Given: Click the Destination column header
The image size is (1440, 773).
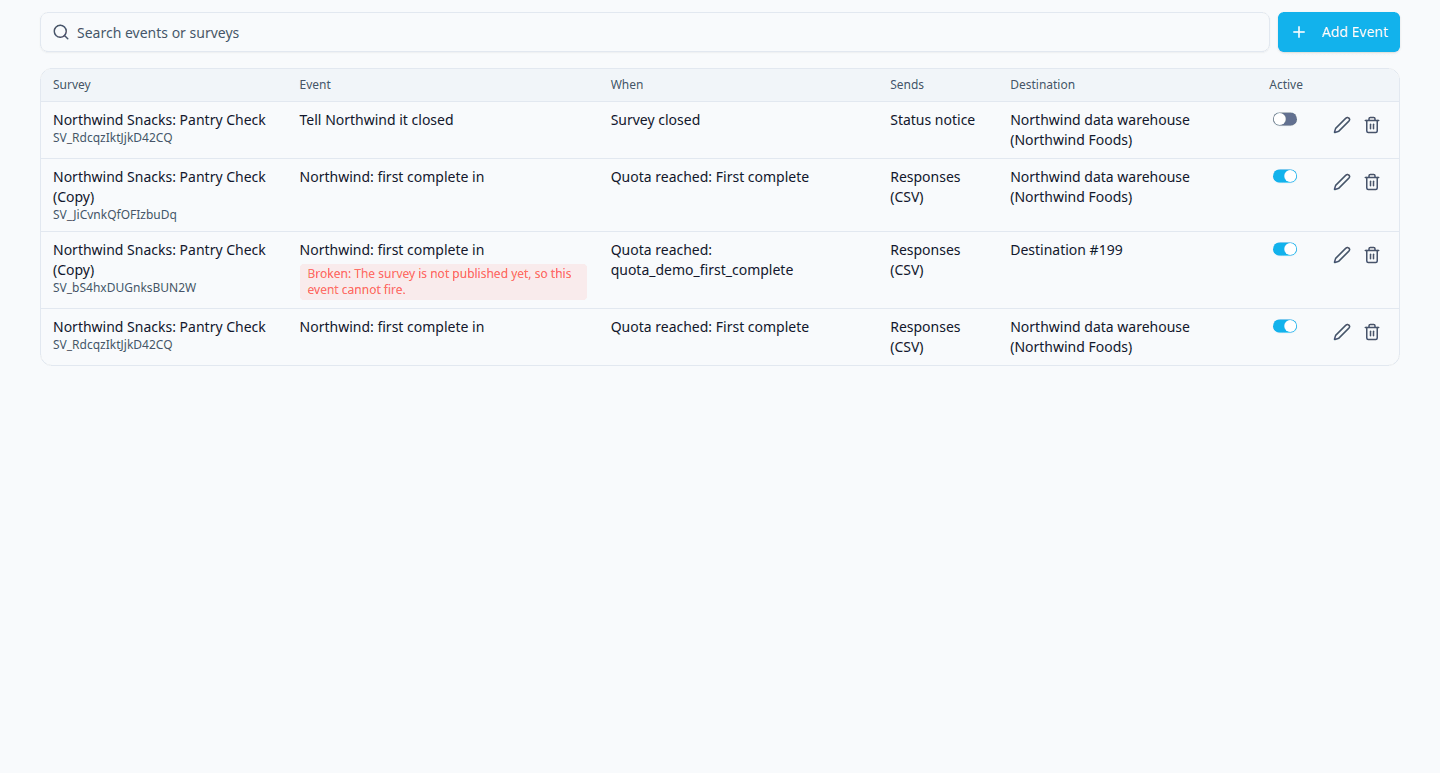Looking at the screenshot, I should [x=1043, y=85].
